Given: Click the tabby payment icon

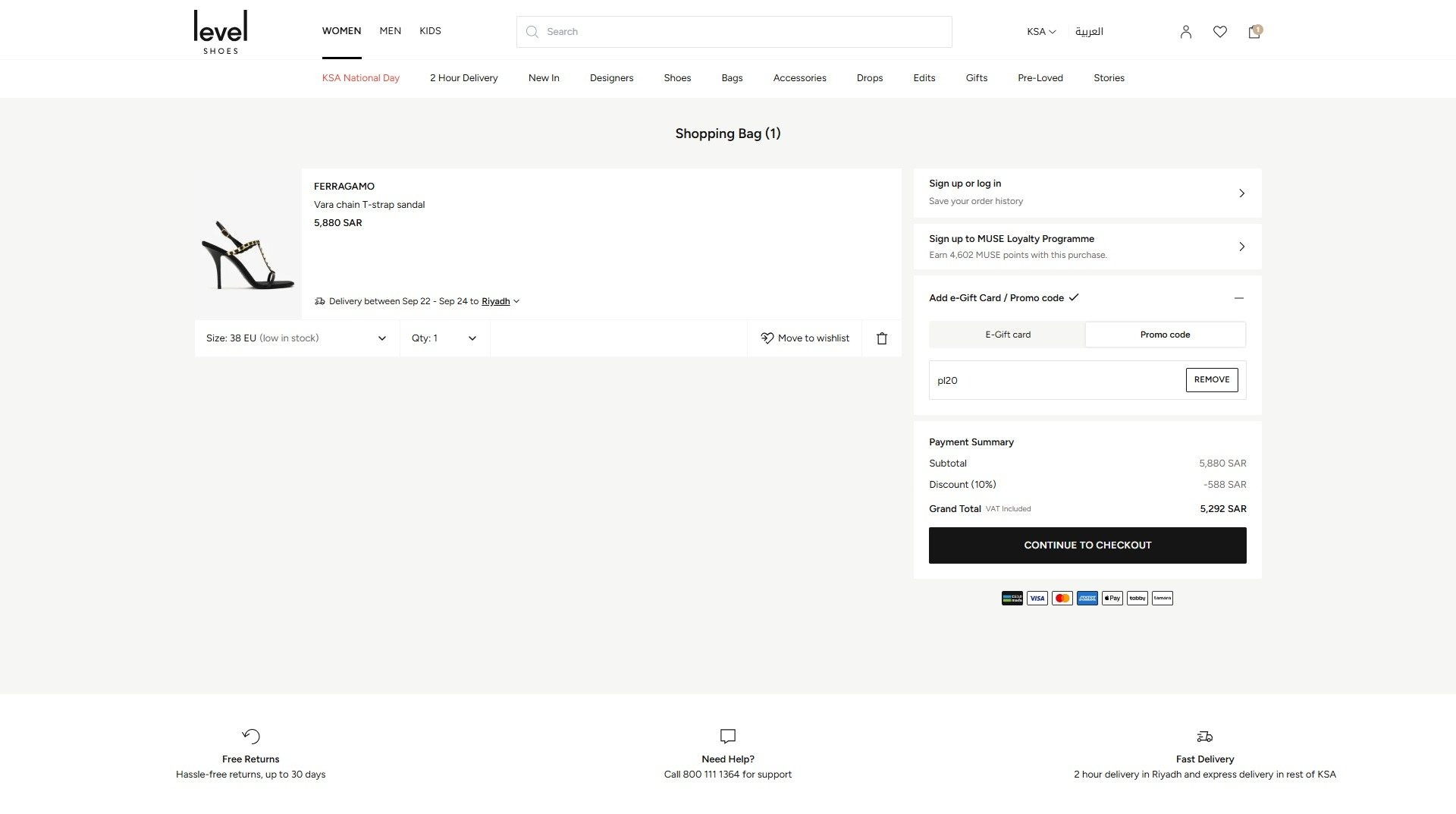Looking at the screenshot, I should [1137, 599].
